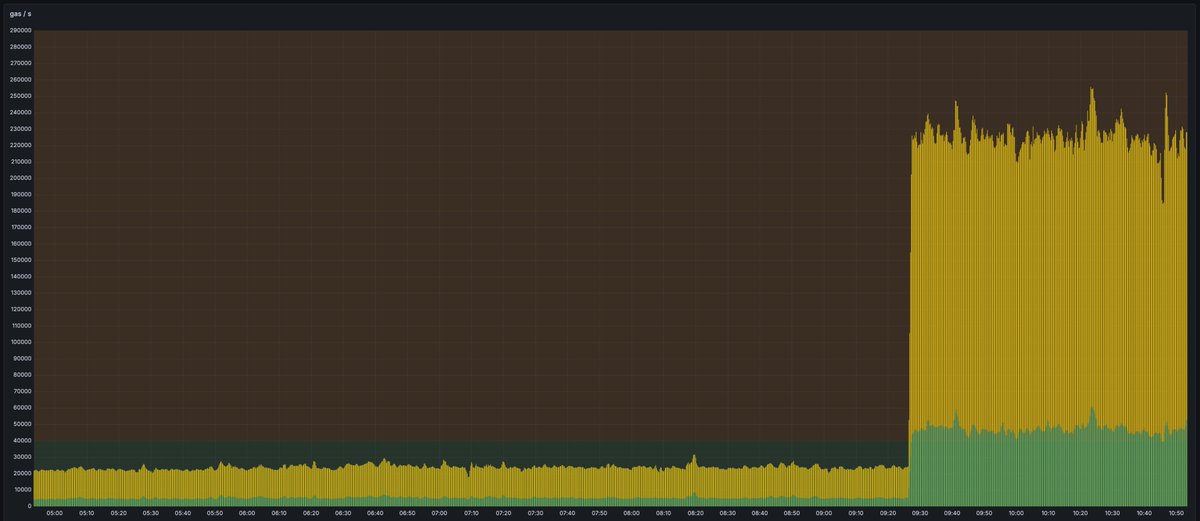The image size is (1200, 521).
Task: Click the 10:00 time axis label
Action: 1016,513
